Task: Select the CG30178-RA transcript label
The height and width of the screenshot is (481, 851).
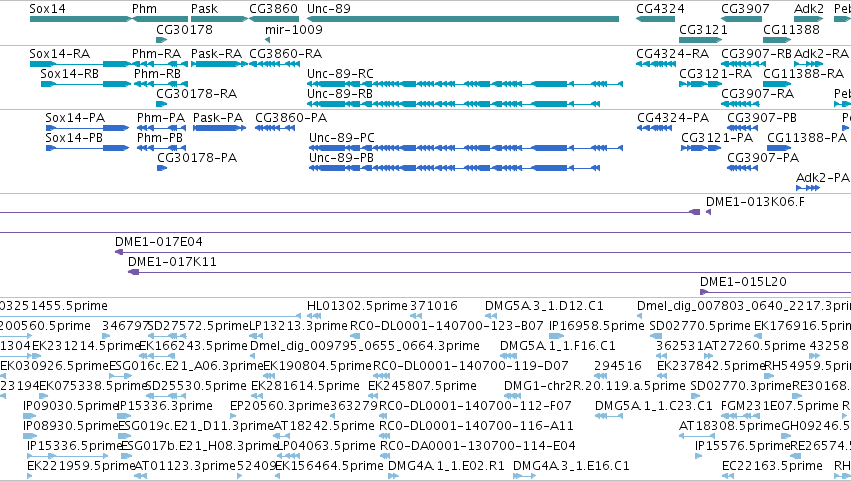Action: [196, 94]
